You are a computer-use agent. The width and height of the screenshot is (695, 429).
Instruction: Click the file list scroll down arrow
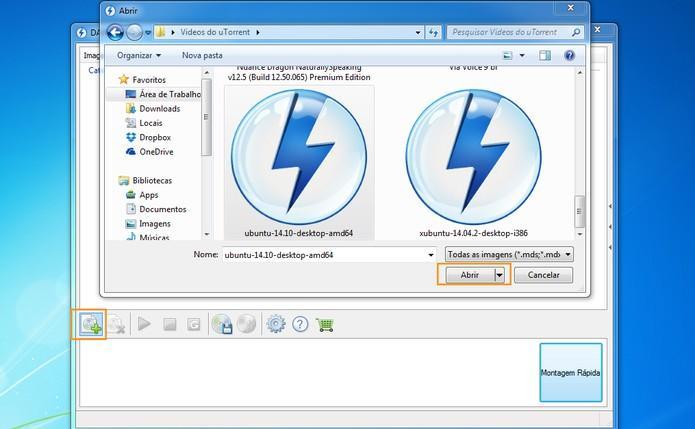(x=579, y=234)
